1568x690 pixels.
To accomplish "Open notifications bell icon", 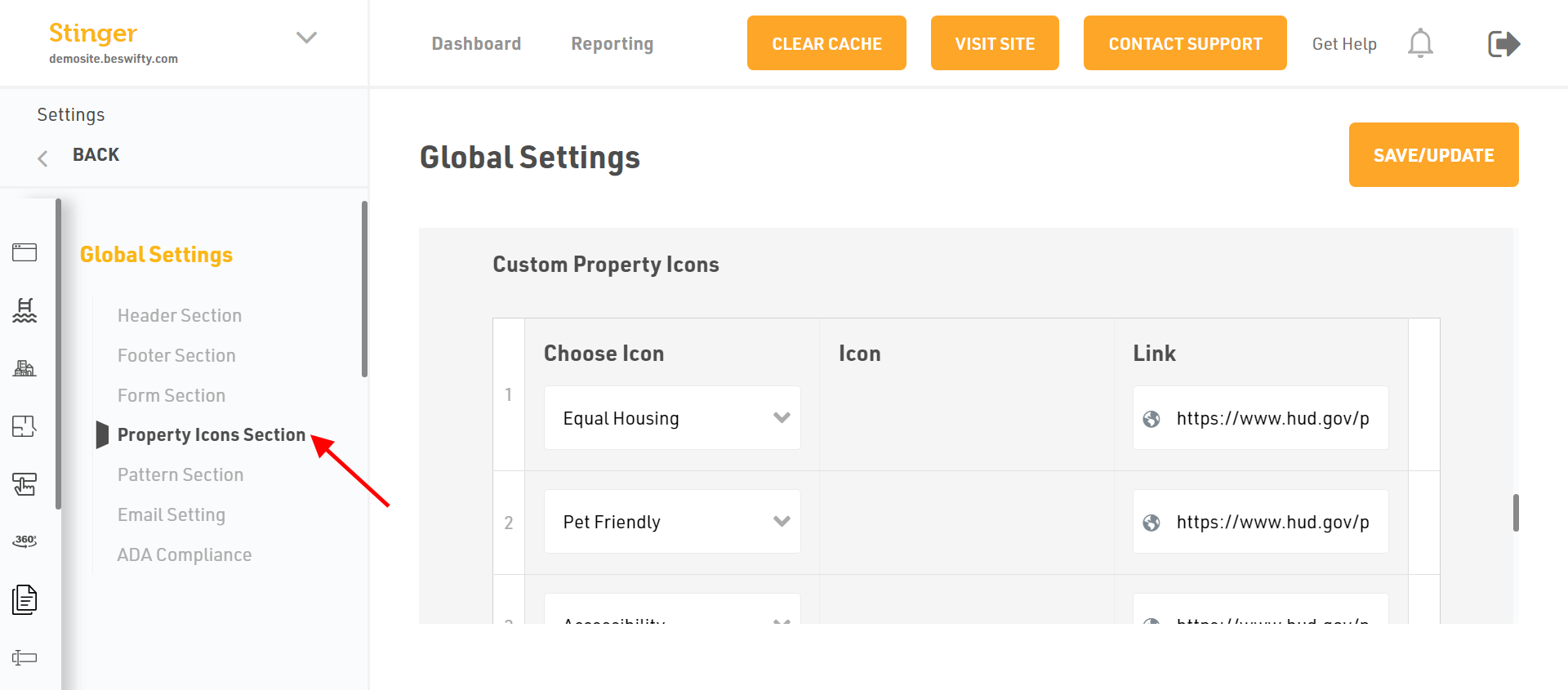I will [x=1420, y=43].
